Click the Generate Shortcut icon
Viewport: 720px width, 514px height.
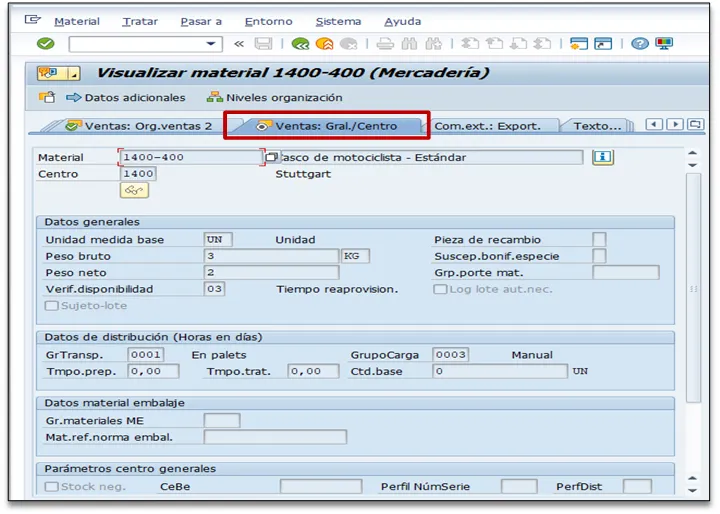click(603, 44)
